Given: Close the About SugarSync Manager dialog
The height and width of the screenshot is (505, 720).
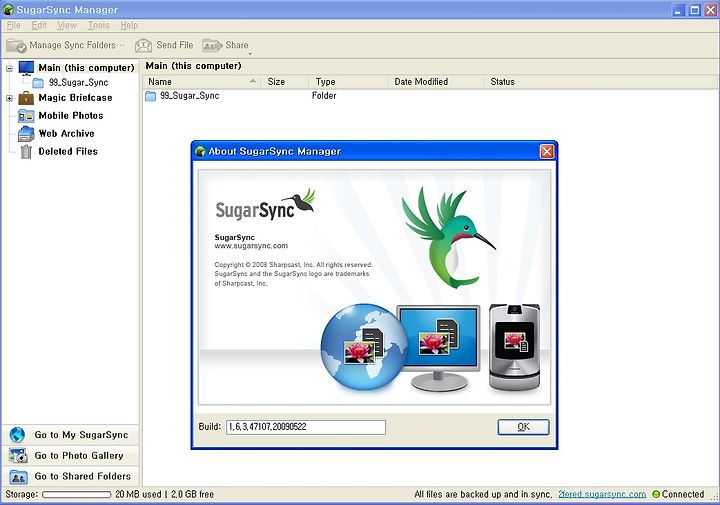Looking at the screenshot, I should 546,151.
